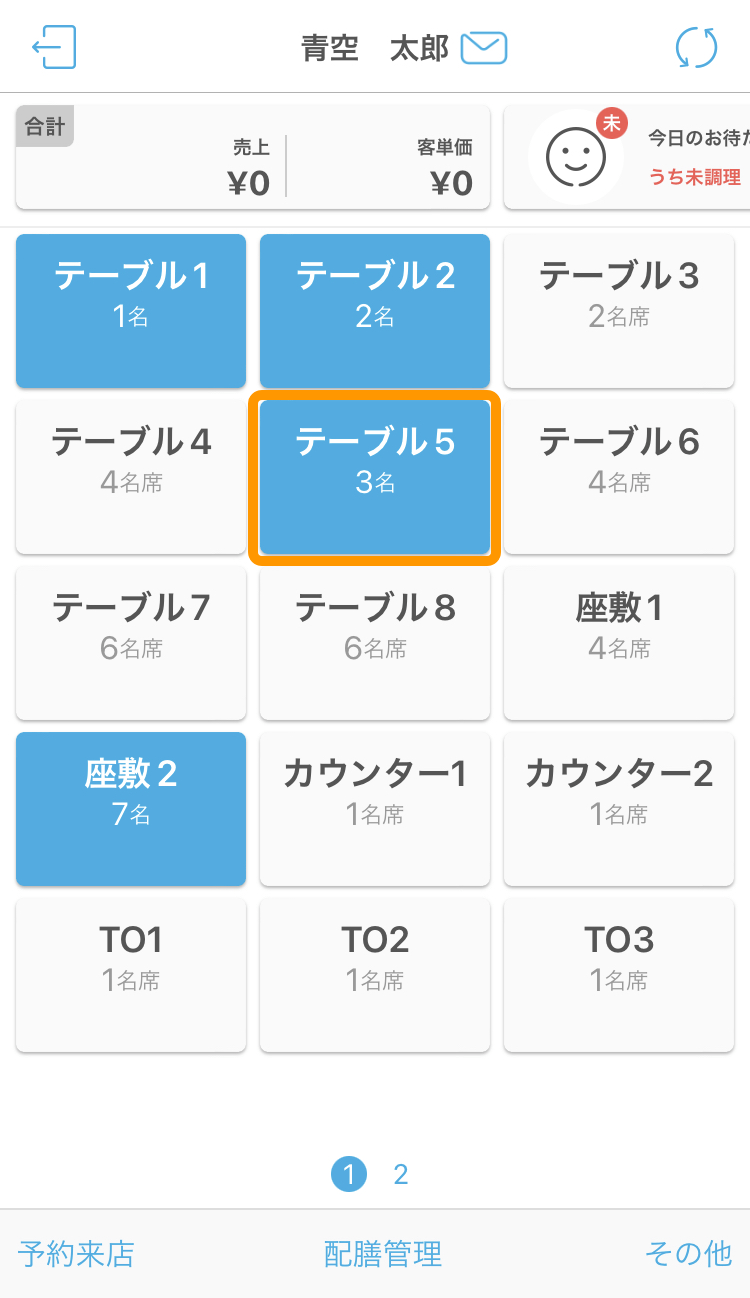The width and height of the screenshot is (750, 1298).
Task: Open 予約来店 reservations menu
Action: coord(76,1254)
